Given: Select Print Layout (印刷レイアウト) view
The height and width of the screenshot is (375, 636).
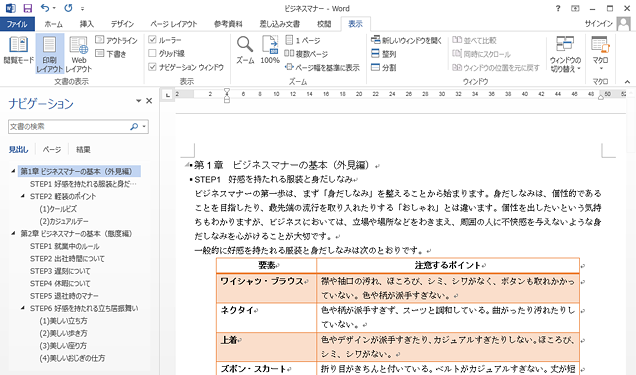Looking at the screenshot, I should pos(49,54).
